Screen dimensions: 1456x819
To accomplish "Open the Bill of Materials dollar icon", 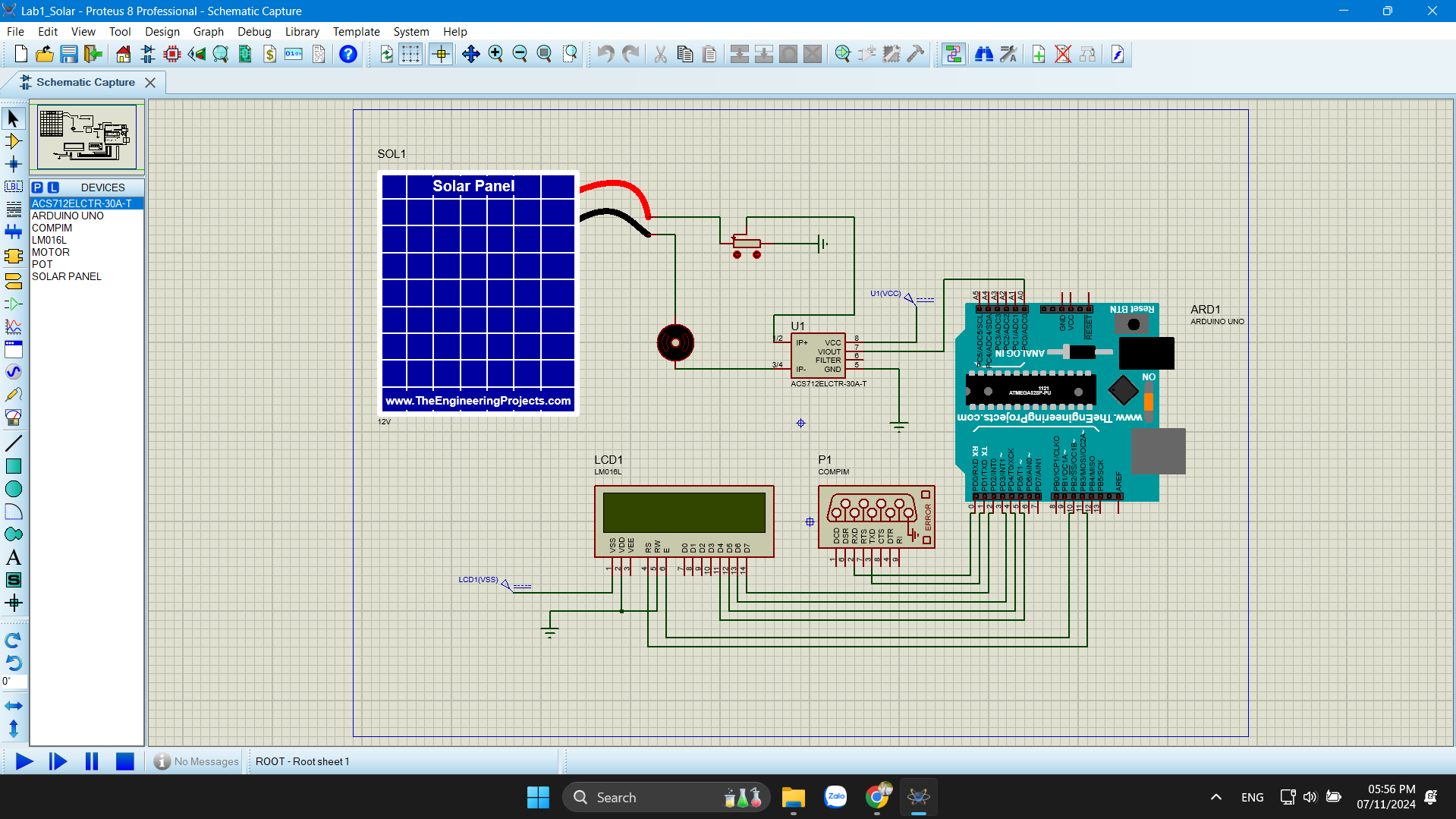I will [x=269, y=54].
